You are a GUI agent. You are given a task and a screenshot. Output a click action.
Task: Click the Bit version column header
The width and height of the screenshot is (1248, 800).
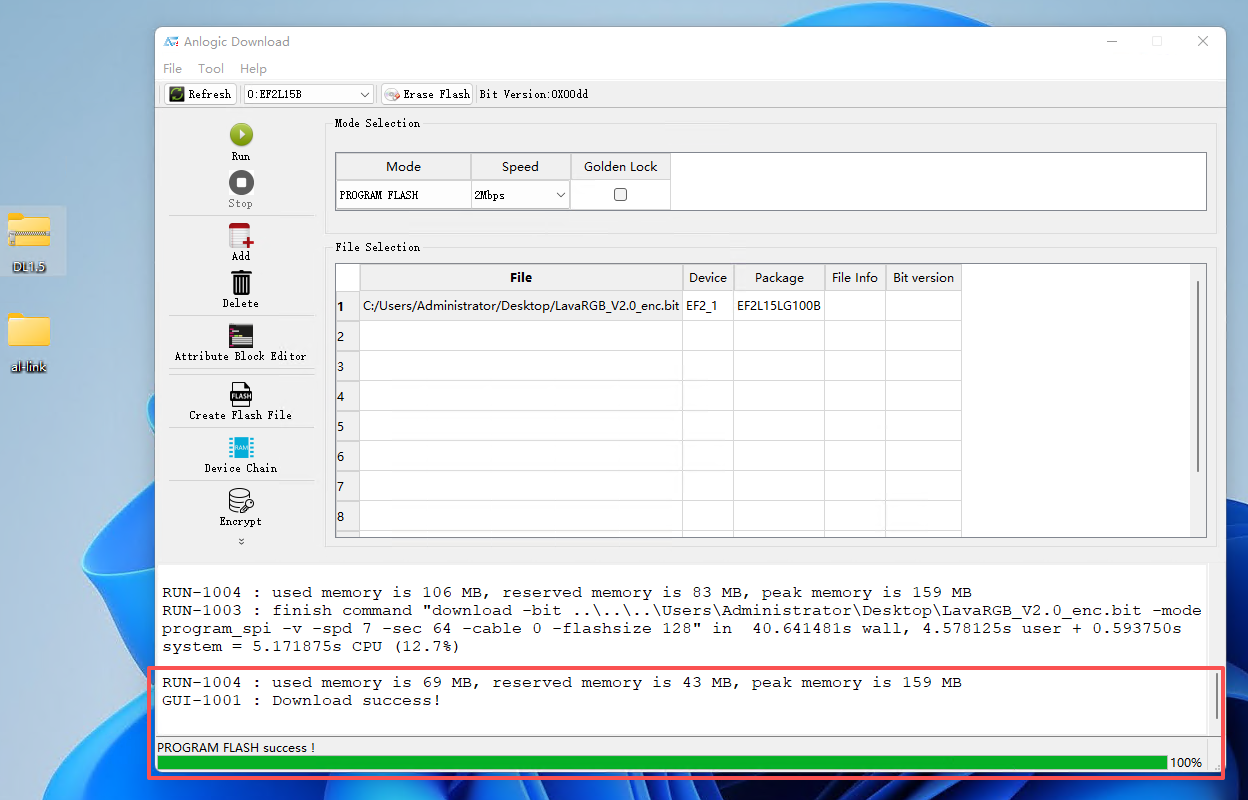coord(923,278)
